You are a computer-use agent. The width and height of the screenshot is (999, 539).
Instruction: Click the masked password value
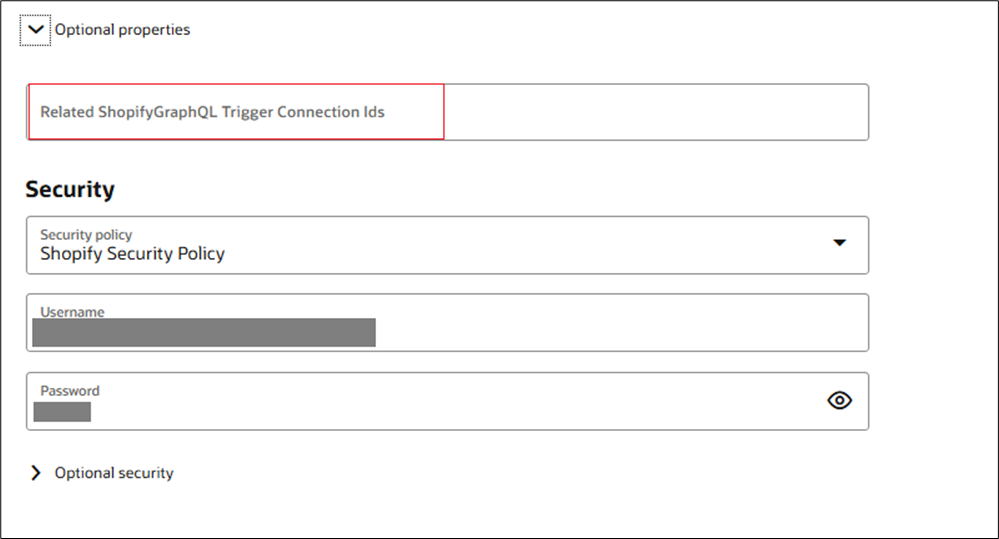point(62,411)
